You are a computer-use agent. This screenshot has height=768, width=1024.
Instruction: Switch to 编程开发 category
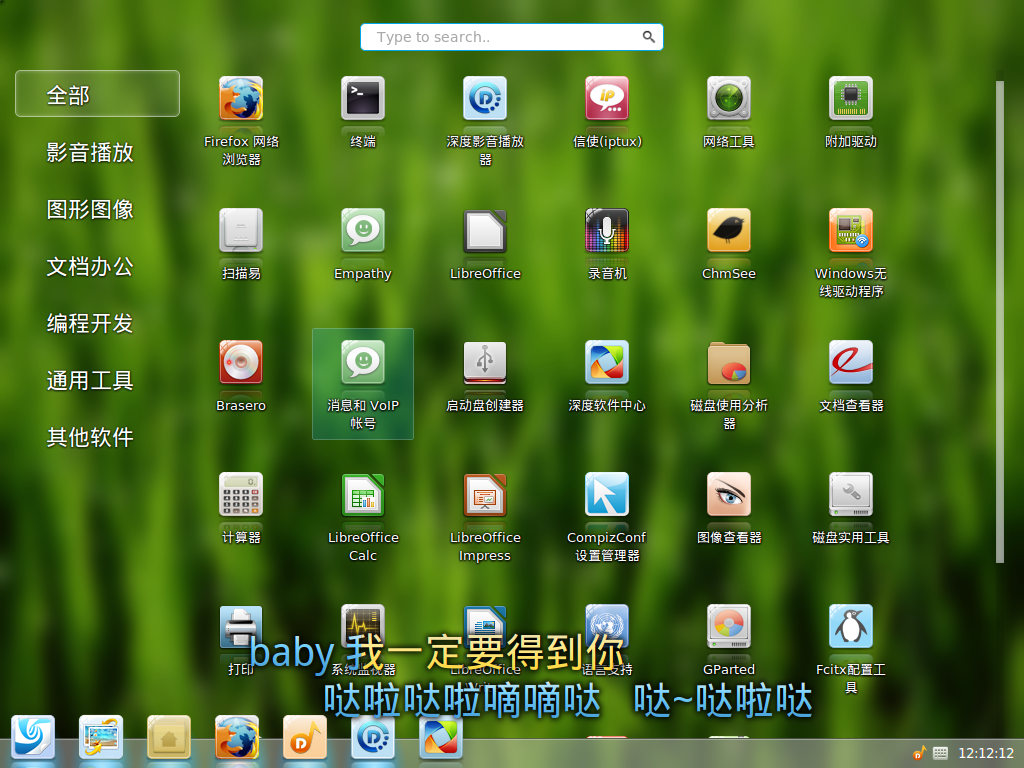coord(90,323)
